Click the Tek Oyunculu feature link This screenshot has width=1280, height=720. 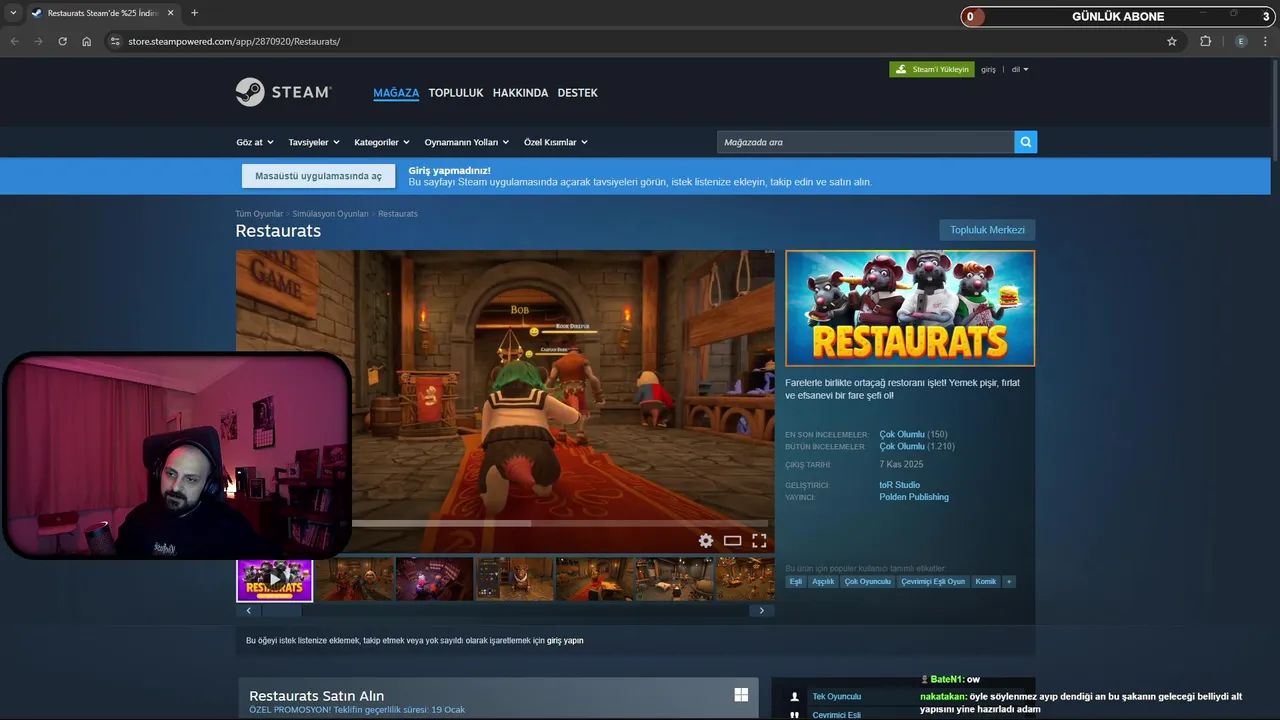(x=836, y=696)
